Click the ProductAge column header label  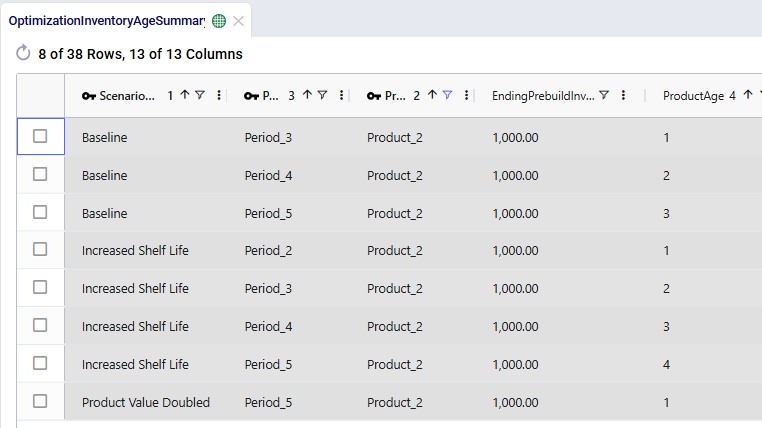coord(693,96)
